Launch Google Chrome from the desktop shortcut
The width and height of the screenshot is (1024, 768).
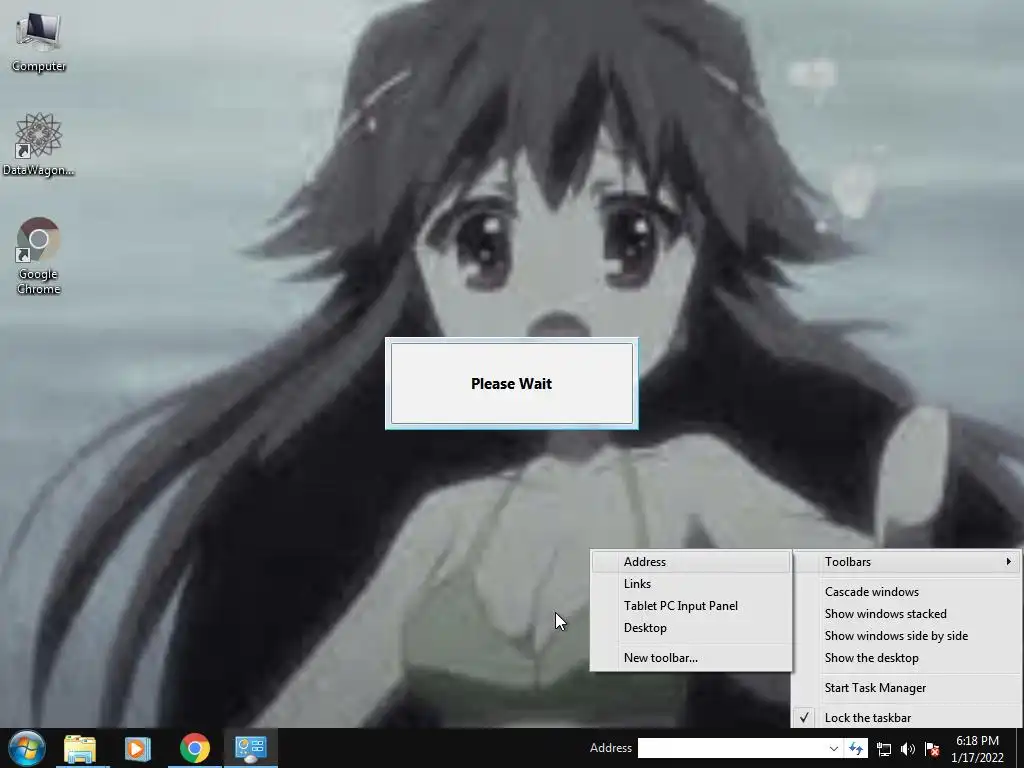click(x=39, y=255)
